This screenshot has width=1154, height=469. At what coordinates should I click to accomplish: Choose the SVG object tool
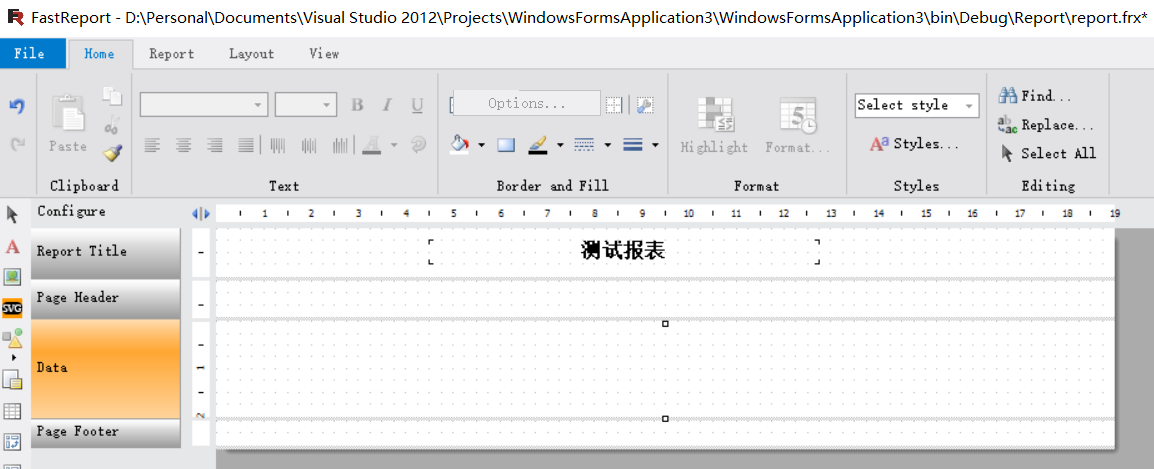click(x=13, y=307)
